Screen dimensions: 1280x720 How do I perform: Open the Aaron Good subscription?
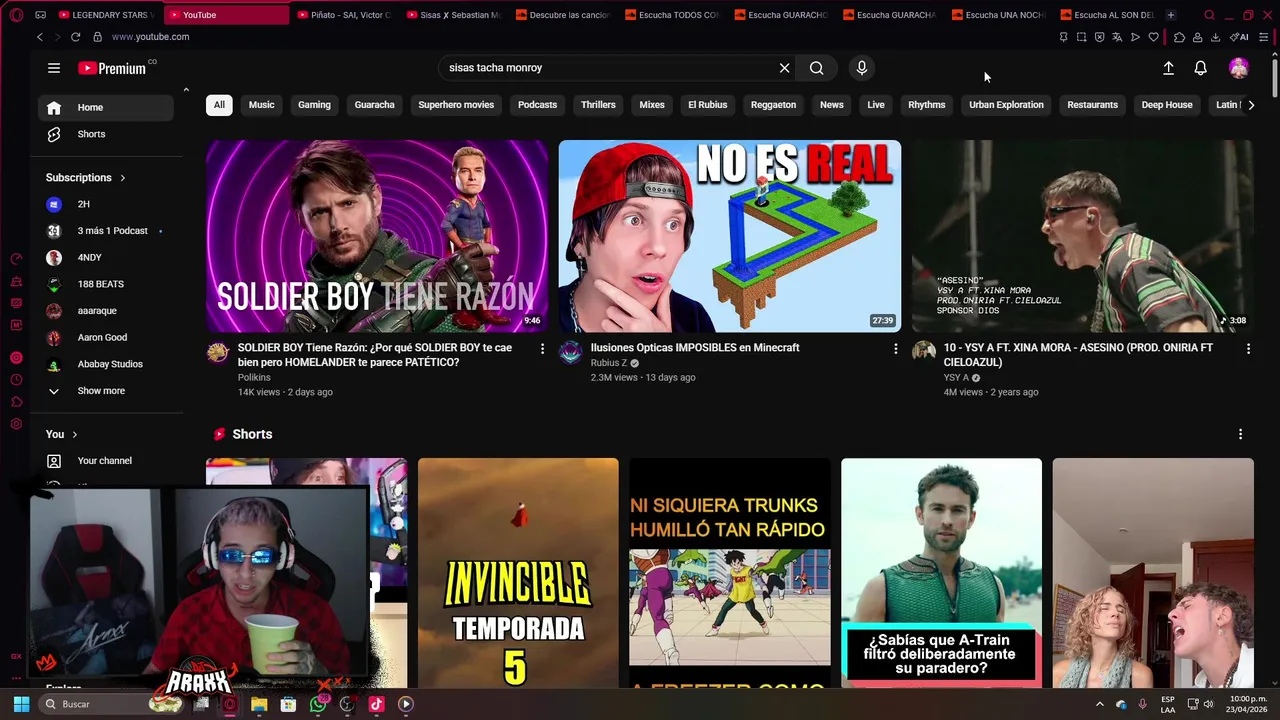(x=106, y=338)
